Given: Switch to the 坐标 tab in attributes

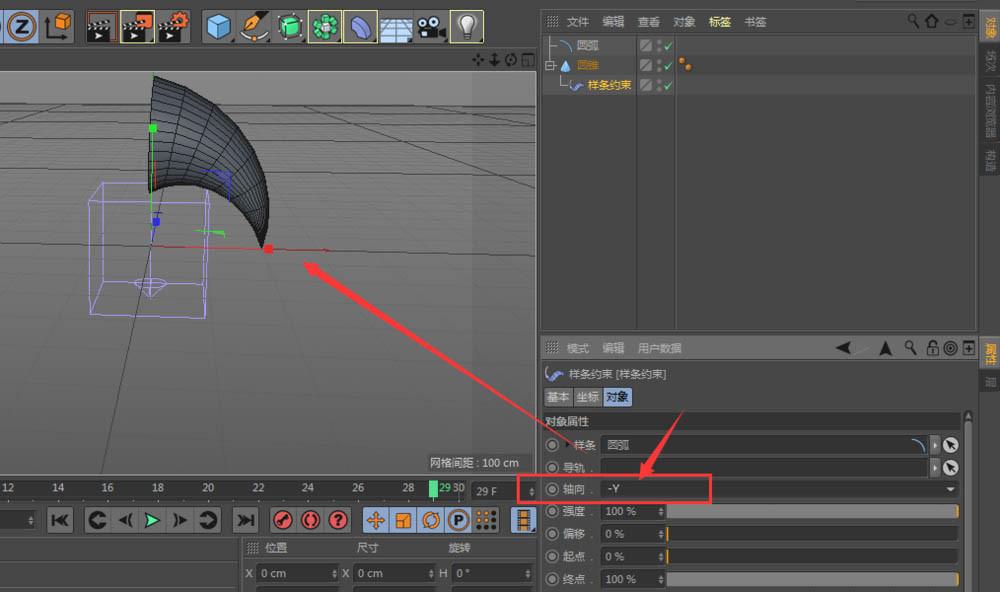Looking at the screenshot, I should point(589,397).
